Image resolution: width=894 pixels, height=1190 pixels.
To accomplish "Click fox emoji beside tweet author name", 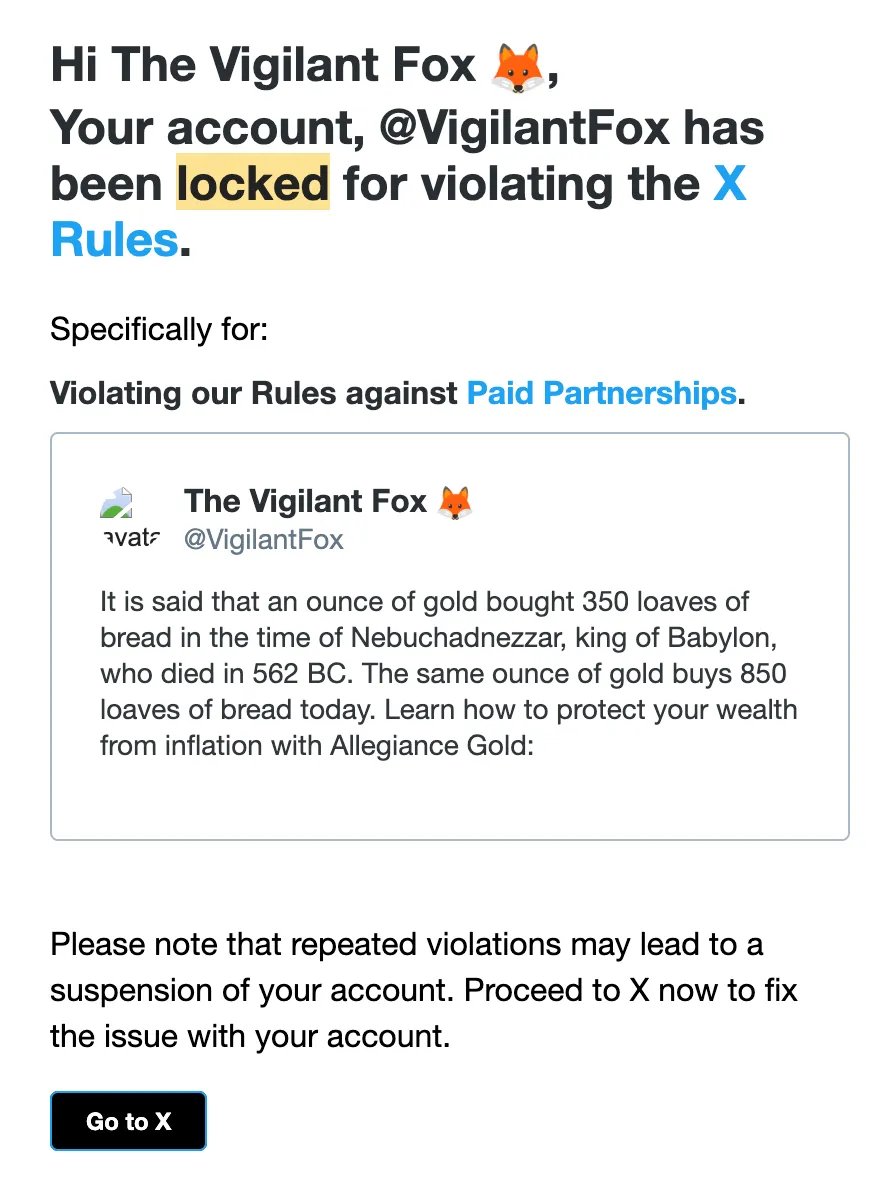I will (x=455, y=502).
